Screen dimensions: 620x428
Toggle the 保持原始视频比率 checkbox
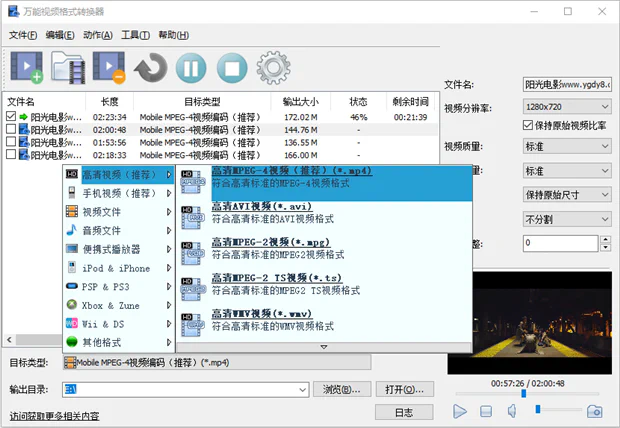pyautogui.click(x=527, y=125)
